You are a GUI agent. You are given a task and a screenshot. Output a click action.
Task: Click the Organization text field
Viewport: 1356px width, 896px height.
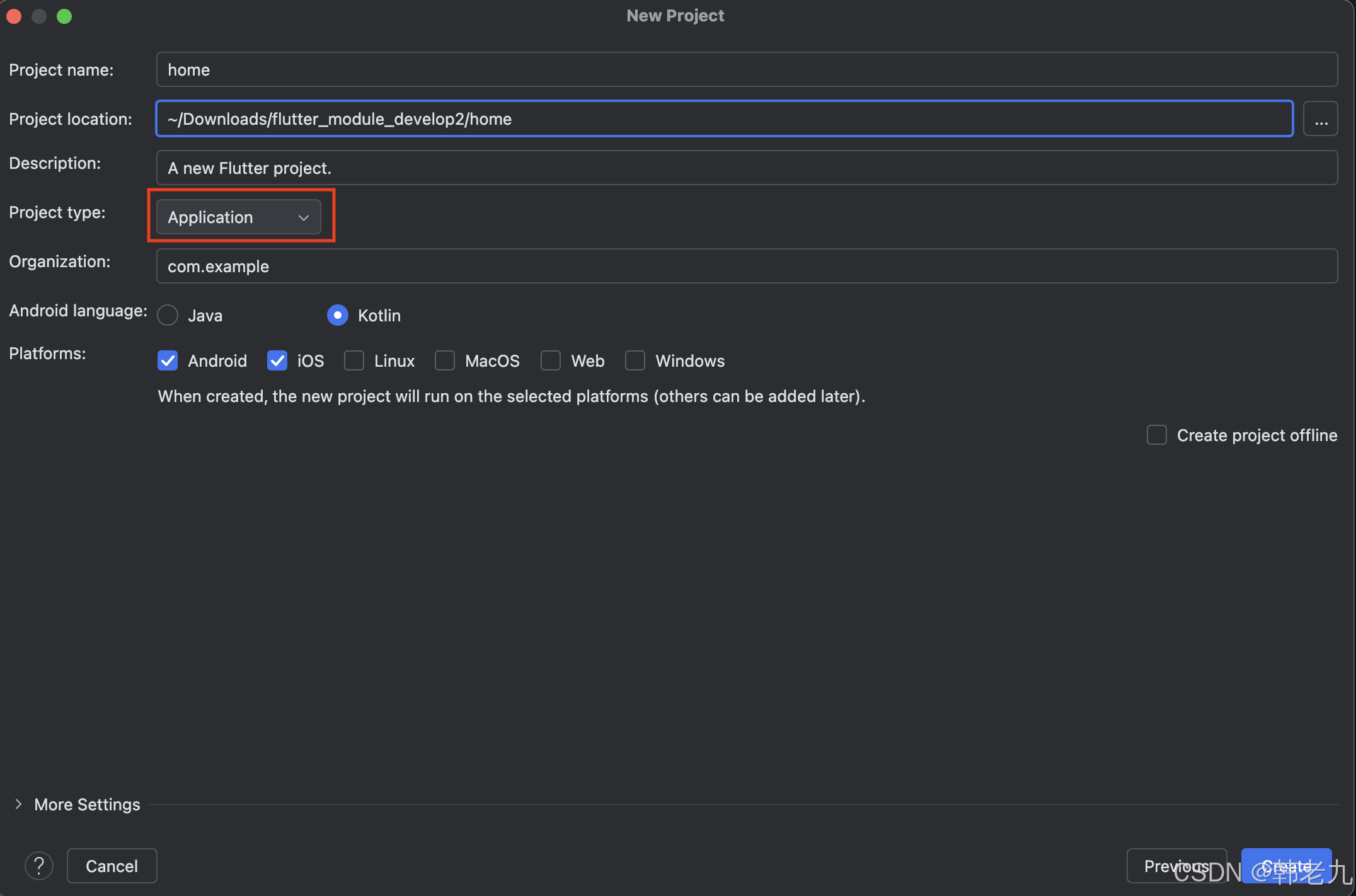[x=746, y=267]
